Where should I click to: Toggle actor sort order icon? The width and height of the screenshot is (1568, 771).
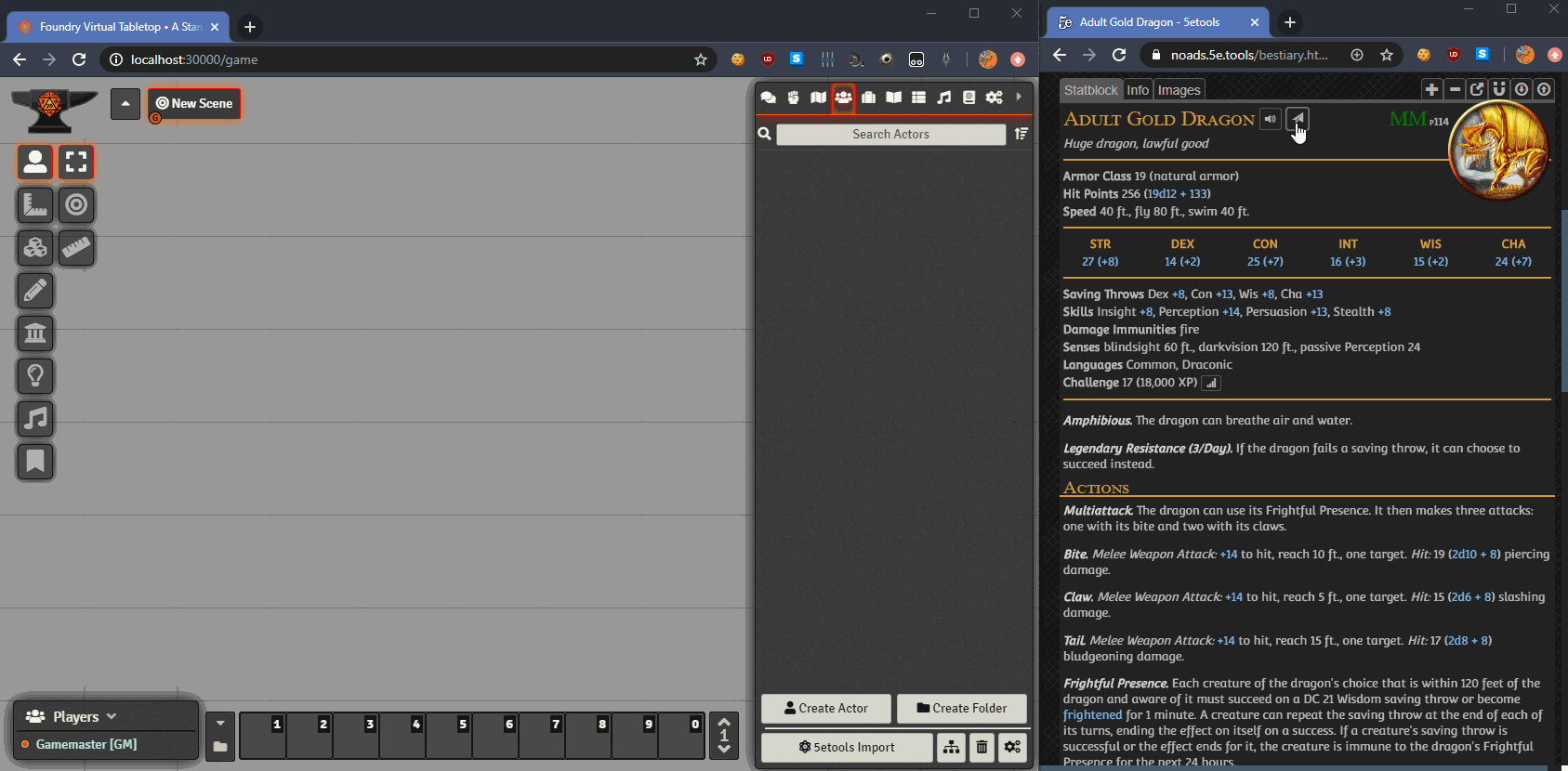pos(1021,134)
